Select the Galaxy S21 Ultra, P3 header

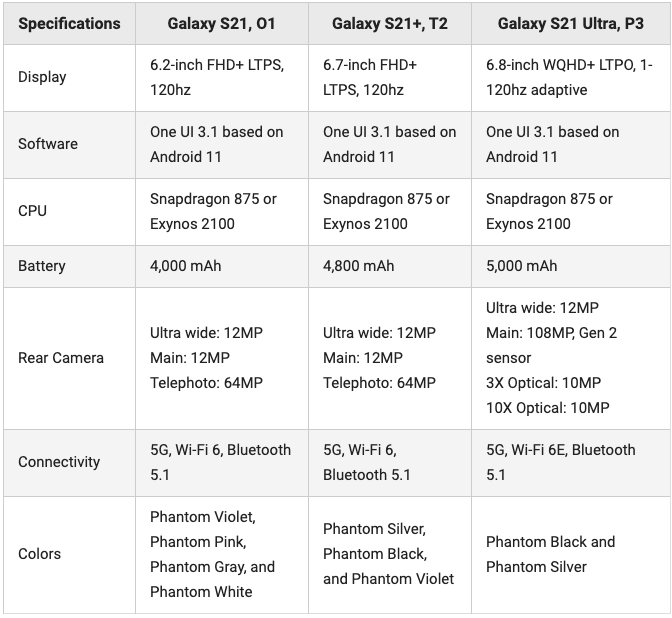(570, 23)
